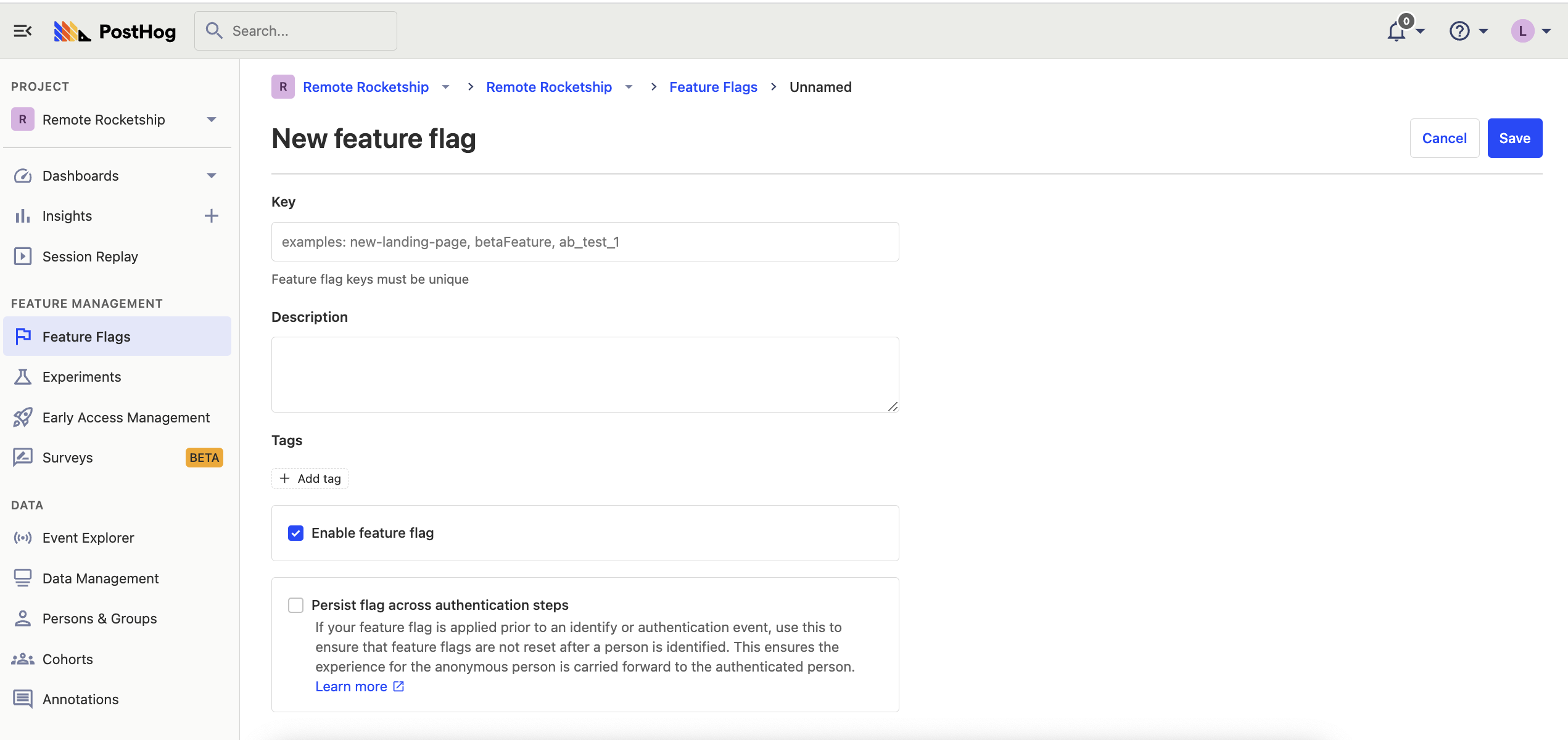This screenshot has width=1568, height=740.
Task: Open the help question mark menu
Action: [1459, 31]
